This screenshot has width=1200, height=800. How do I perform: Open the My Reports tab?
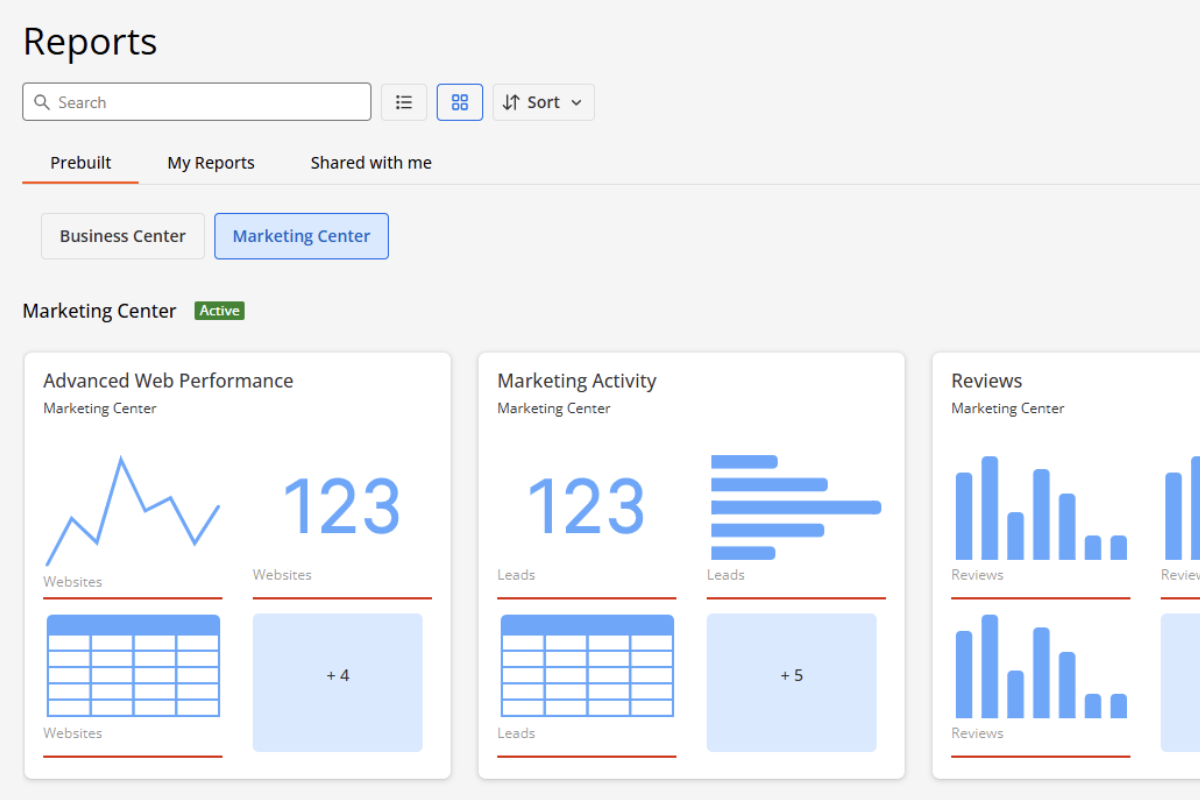coord(211,162)
